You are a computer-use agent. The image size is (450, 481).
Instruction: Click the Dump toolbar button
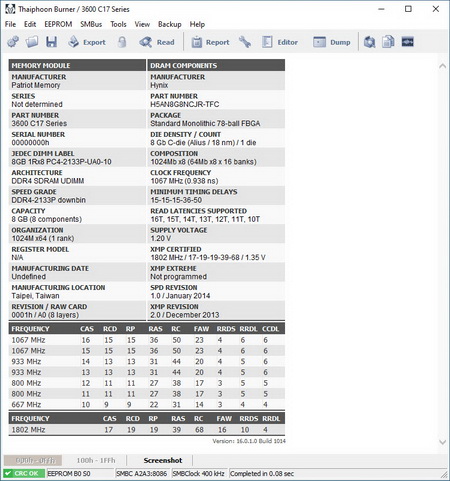point(332,42)
